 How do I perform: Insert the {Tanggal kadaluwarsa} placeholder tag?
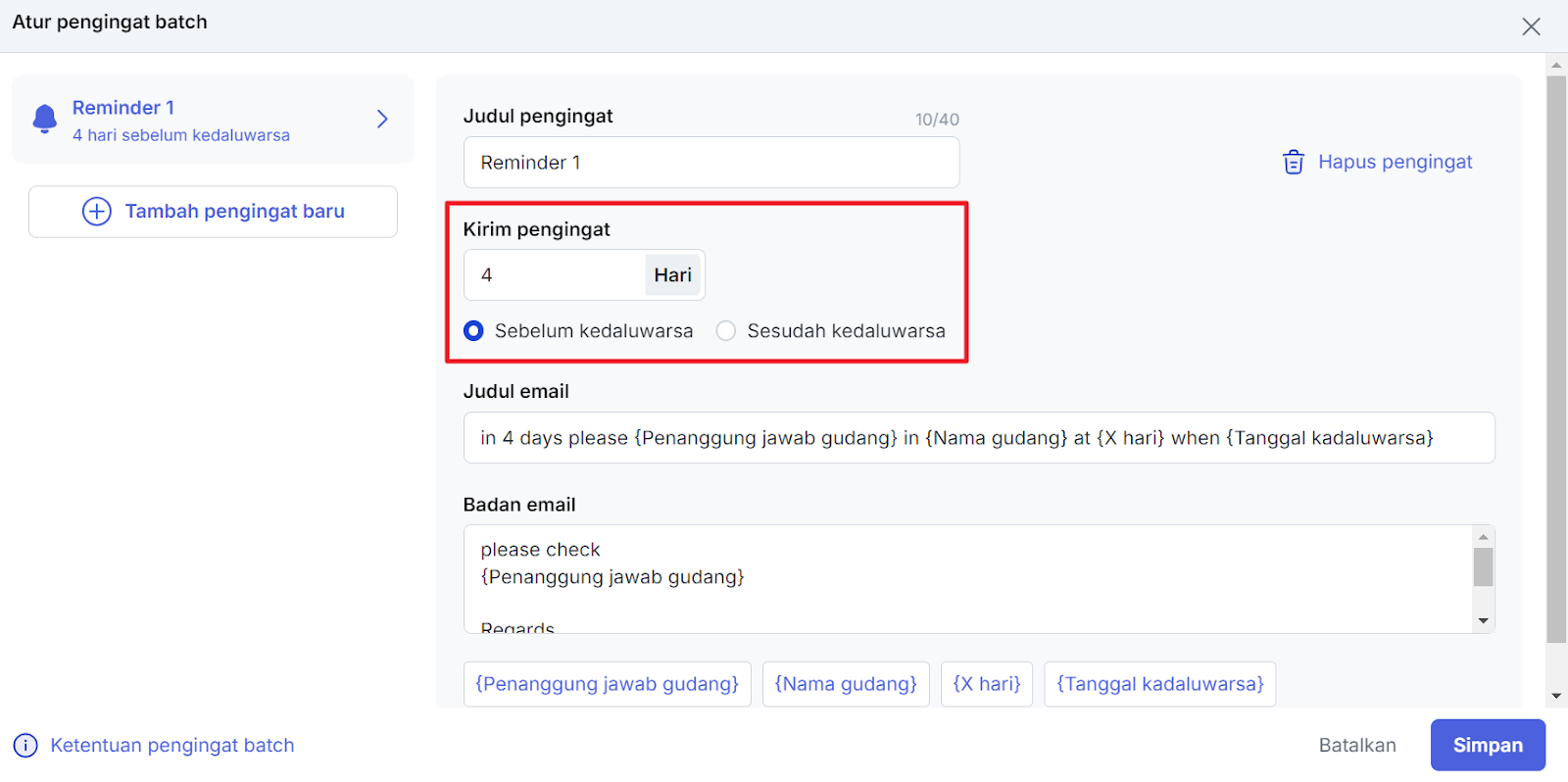tap(1159, 684)
